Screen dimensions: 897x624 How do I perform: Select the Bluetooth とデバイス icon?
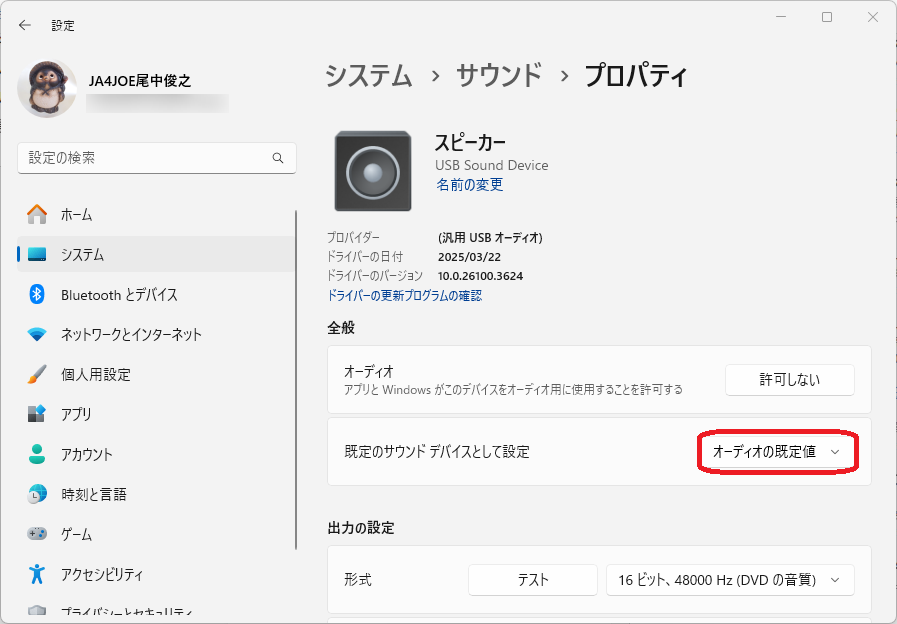37,295
